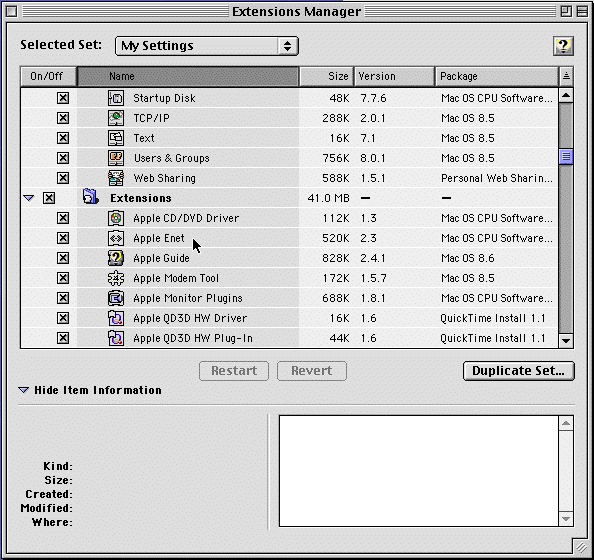Click the sort order toggle icon
594x560 pixels.
(566, 76)
